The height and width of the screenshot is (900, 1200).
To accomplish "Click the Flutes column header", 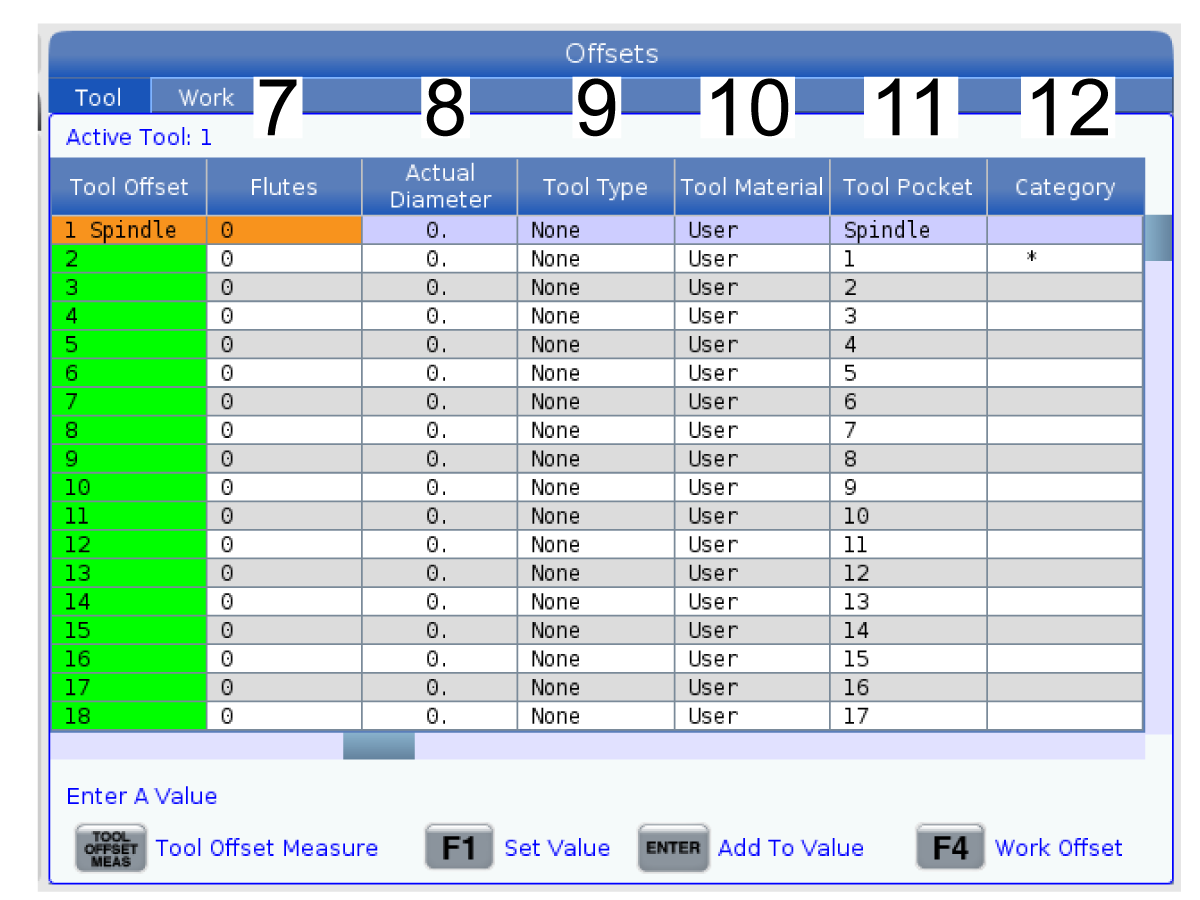I will pyautogui.click(x=284, y=187).
